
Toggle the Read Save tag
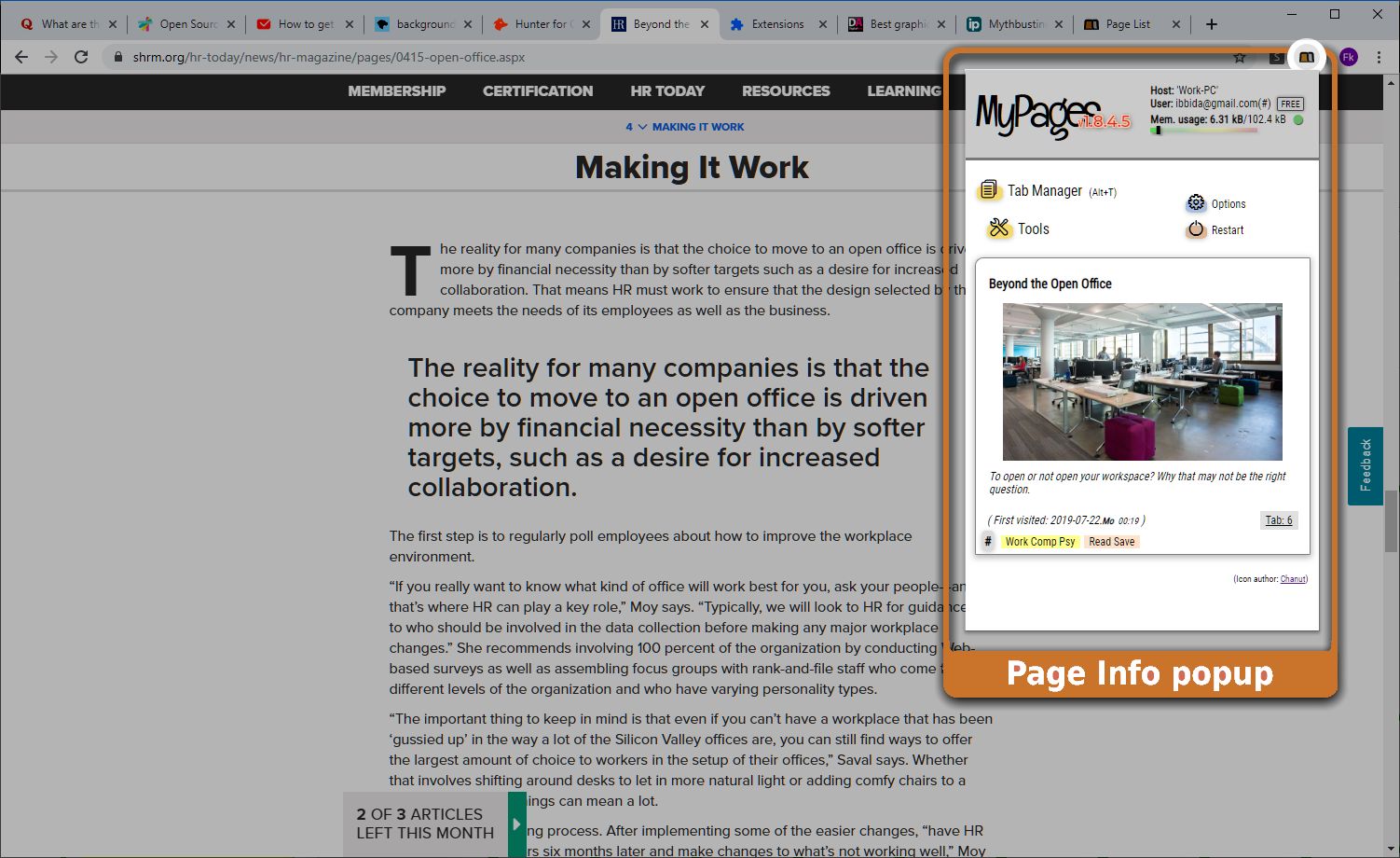pos(1111,541)
